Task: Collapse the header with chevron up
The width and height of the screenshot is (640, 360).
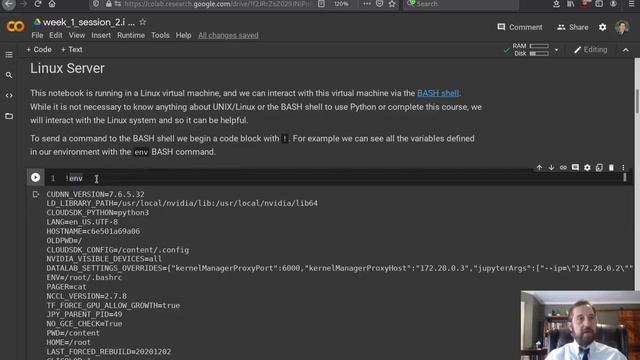Action: [x=626, y=50]
